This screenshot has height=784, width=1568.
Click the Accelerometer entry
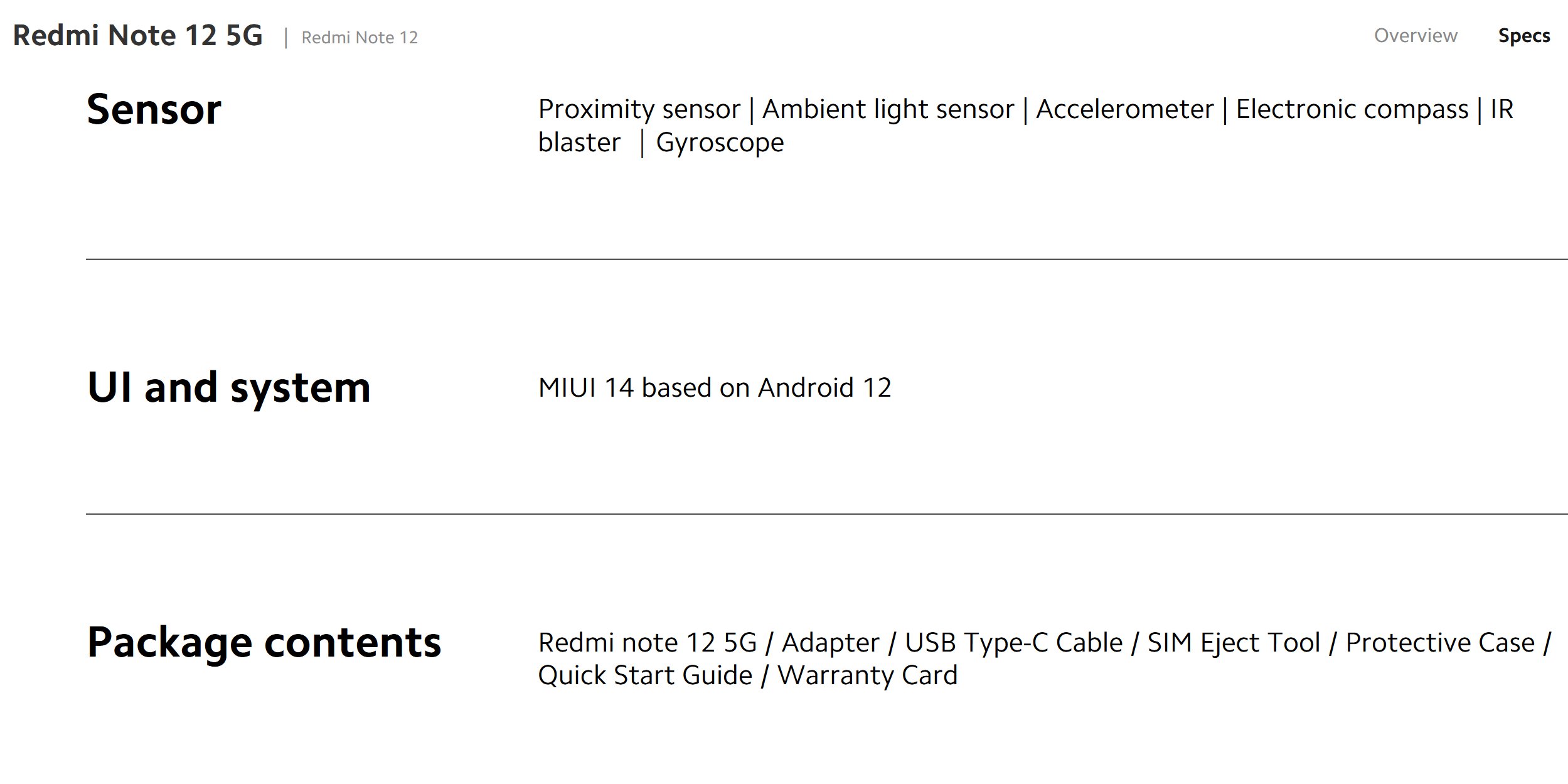click(x=1125, y=109)
